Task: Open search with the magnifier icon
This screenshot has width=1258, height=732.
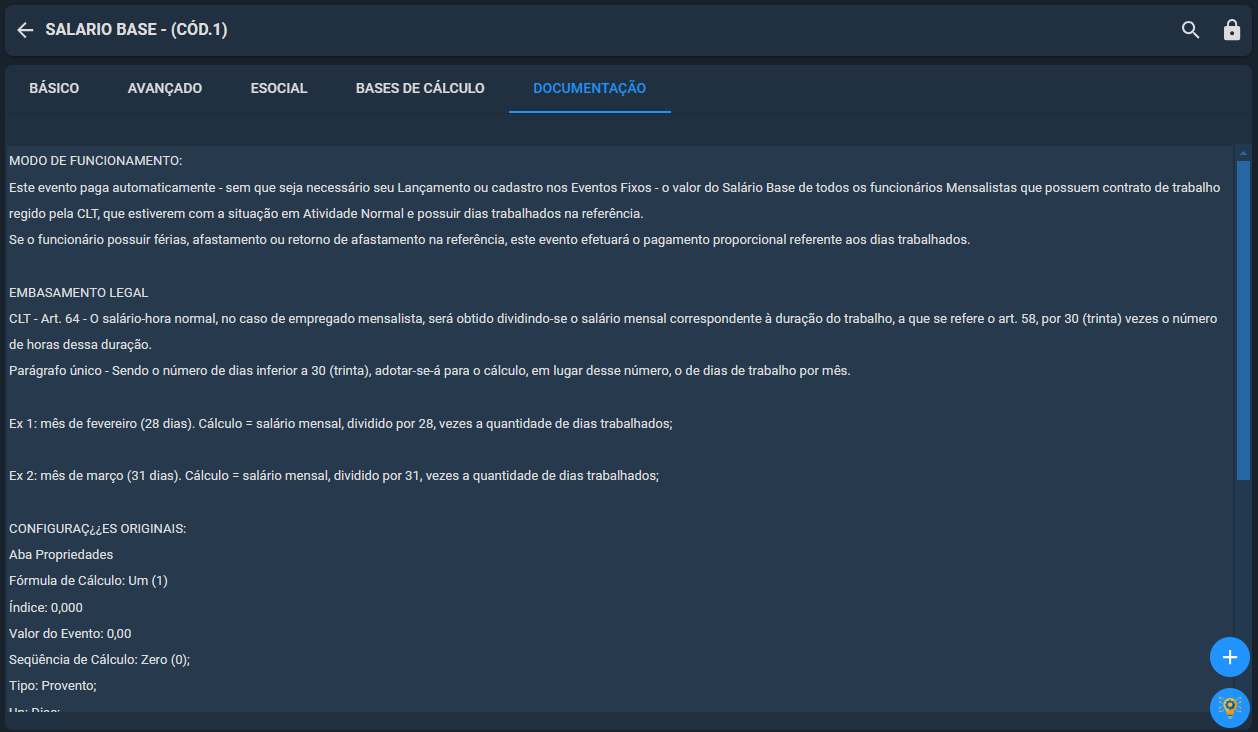Action: (1190, 30)
